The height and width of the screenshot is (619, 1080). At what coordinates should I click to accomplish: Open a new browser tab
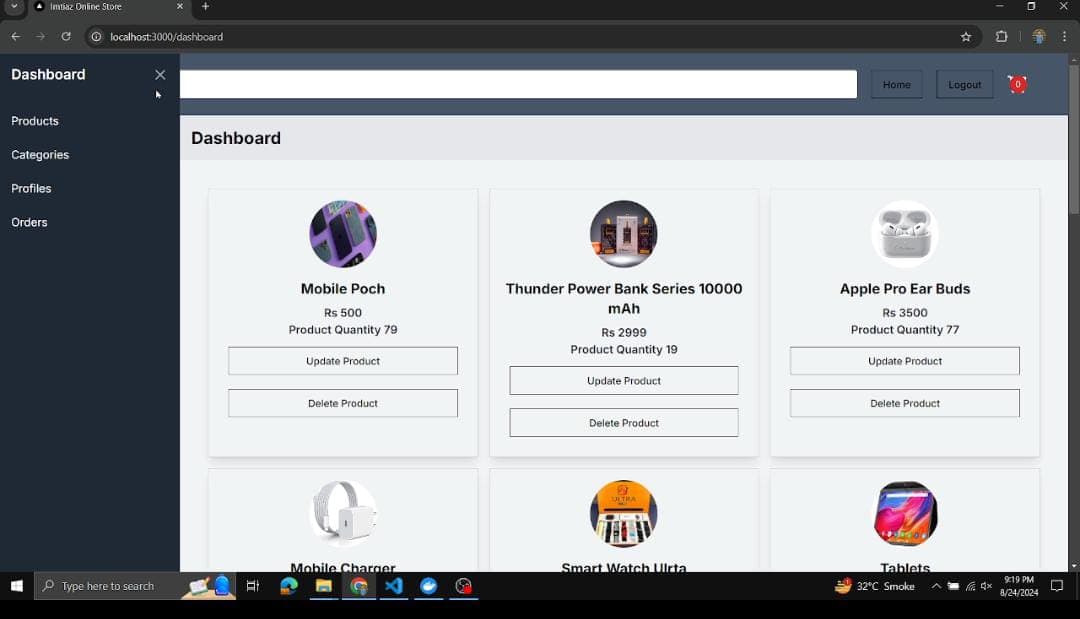coord(206,7)
